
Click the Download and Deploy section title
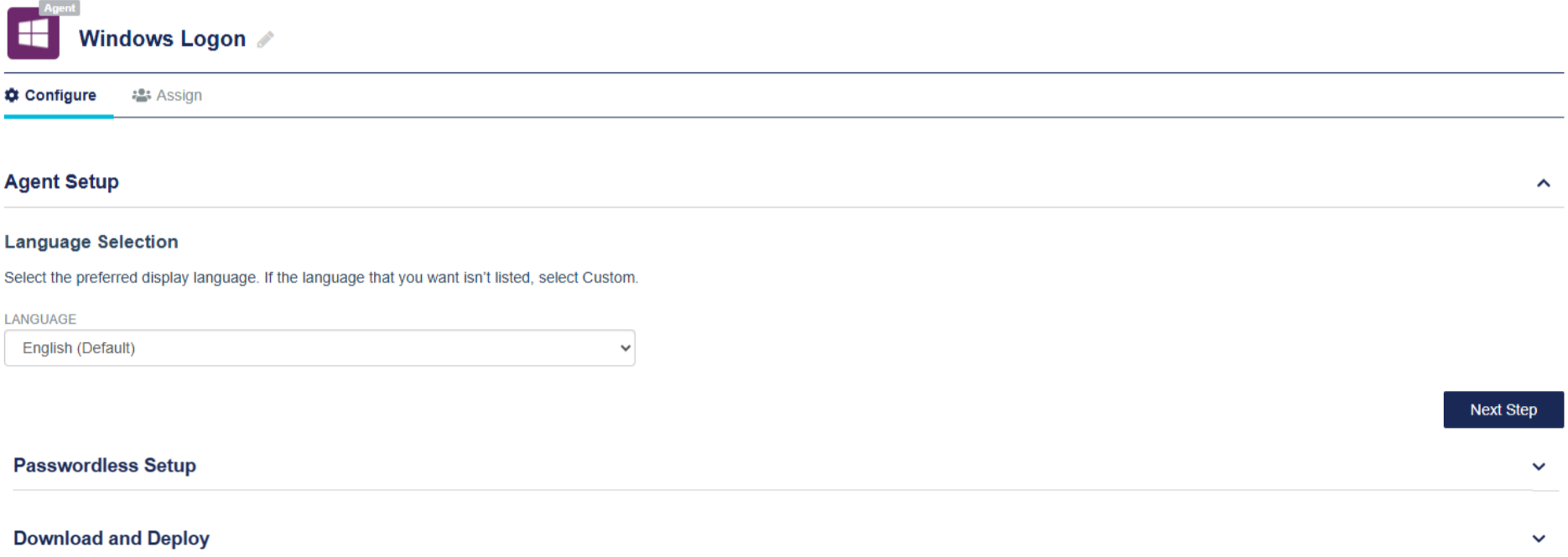112,539
